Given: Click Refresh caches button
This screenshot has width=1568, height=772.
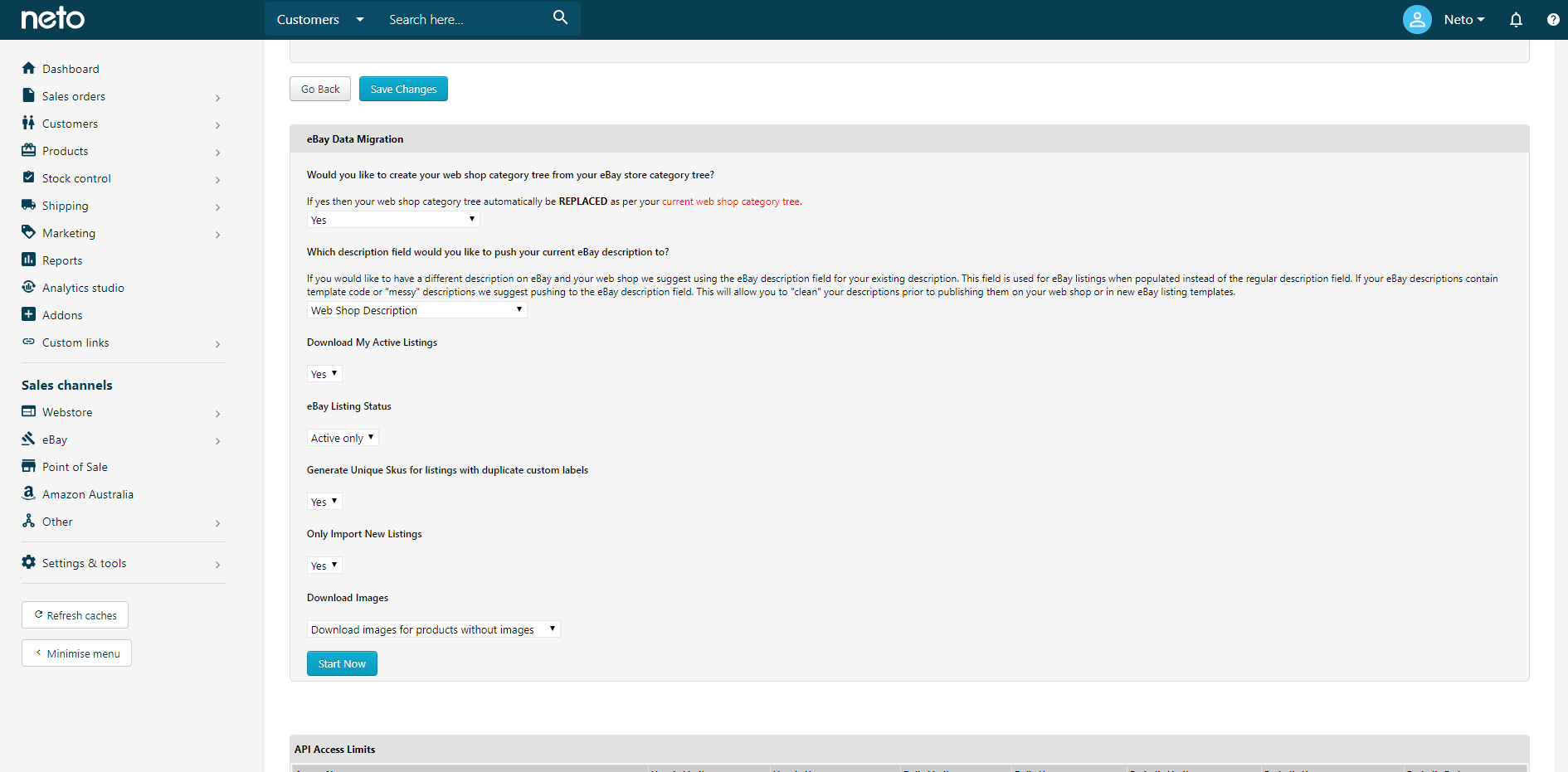Looking at the screenshot, I should pyautogui.click(x=75, y=615).
